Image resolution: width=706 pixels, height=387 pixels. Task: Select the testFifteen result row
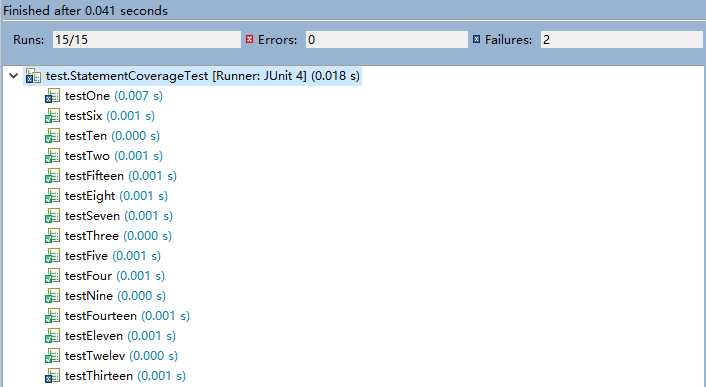[111, 176]
